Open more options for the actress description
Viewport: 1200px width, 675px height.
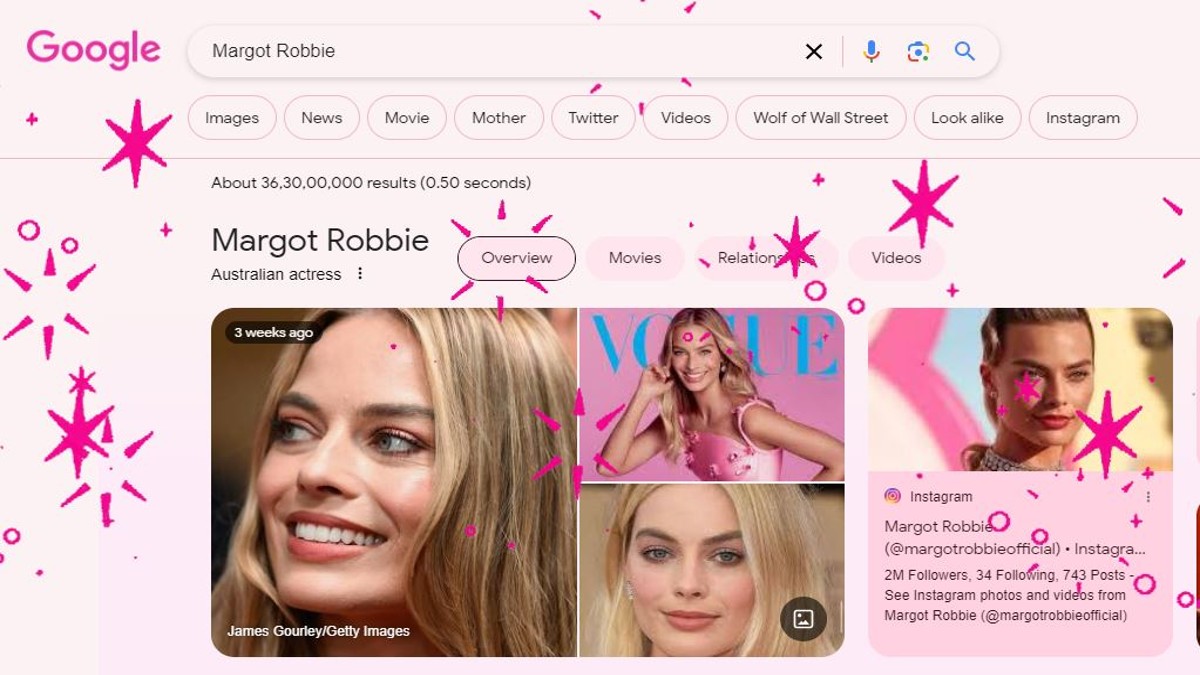coord(360,272)
